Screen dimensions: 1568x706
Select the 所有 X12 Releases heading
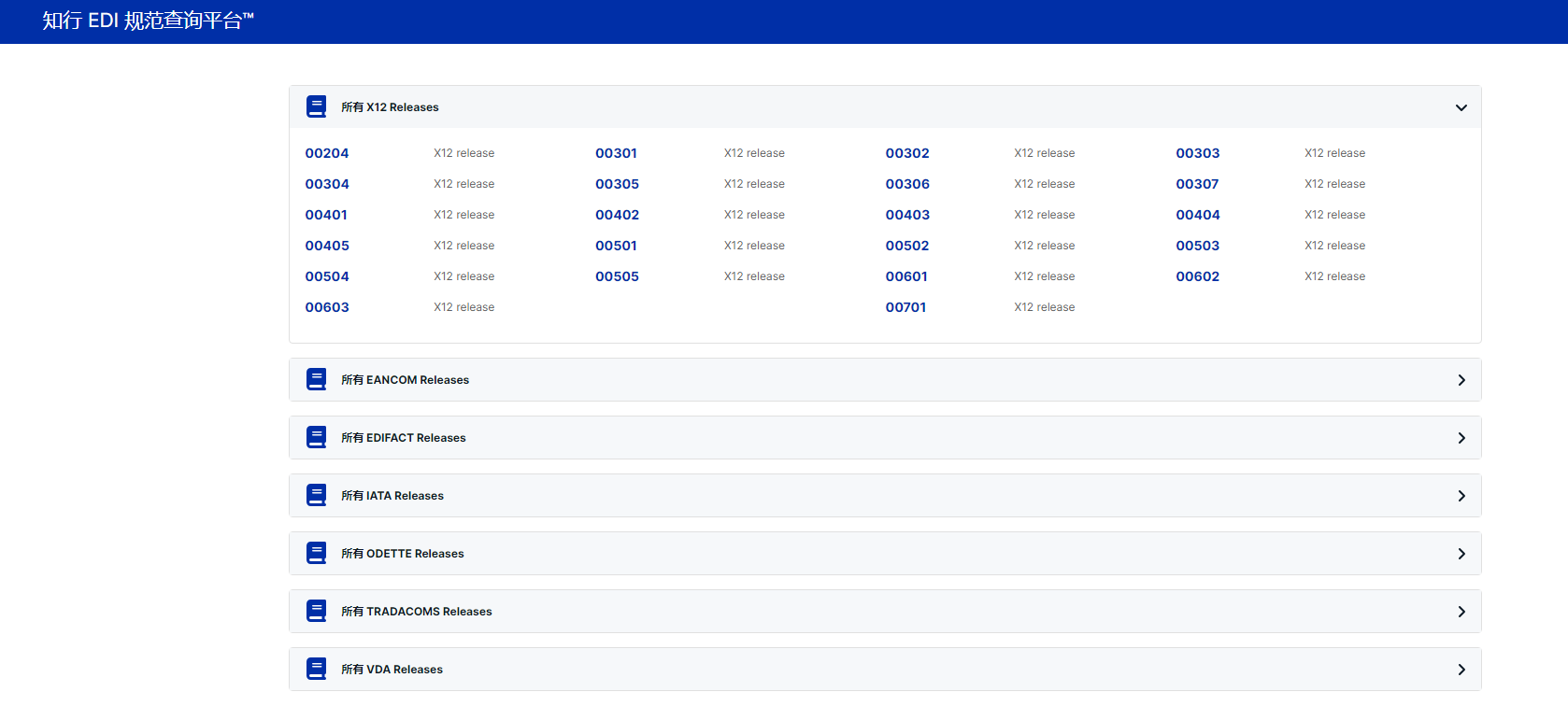(x=390, y=107)
